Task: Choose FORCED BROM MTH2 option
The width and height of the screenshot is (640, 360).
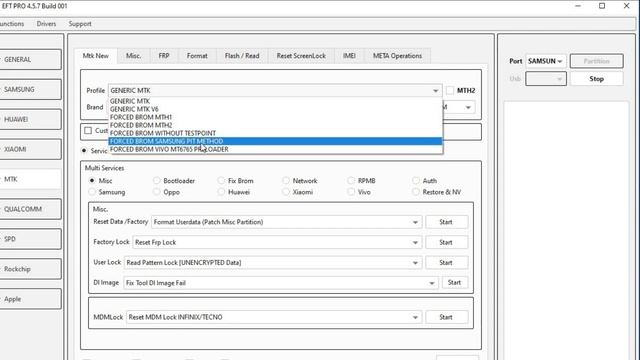Action: pos(276,125)
